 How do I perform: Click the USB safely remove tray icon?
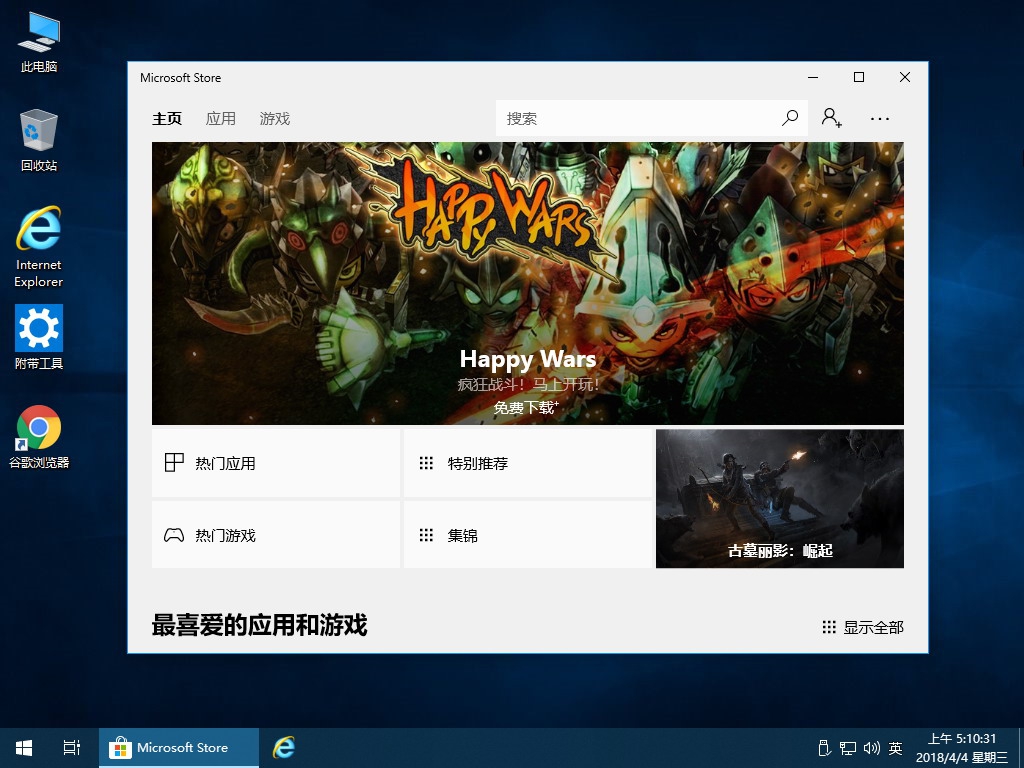pos(824,748)
